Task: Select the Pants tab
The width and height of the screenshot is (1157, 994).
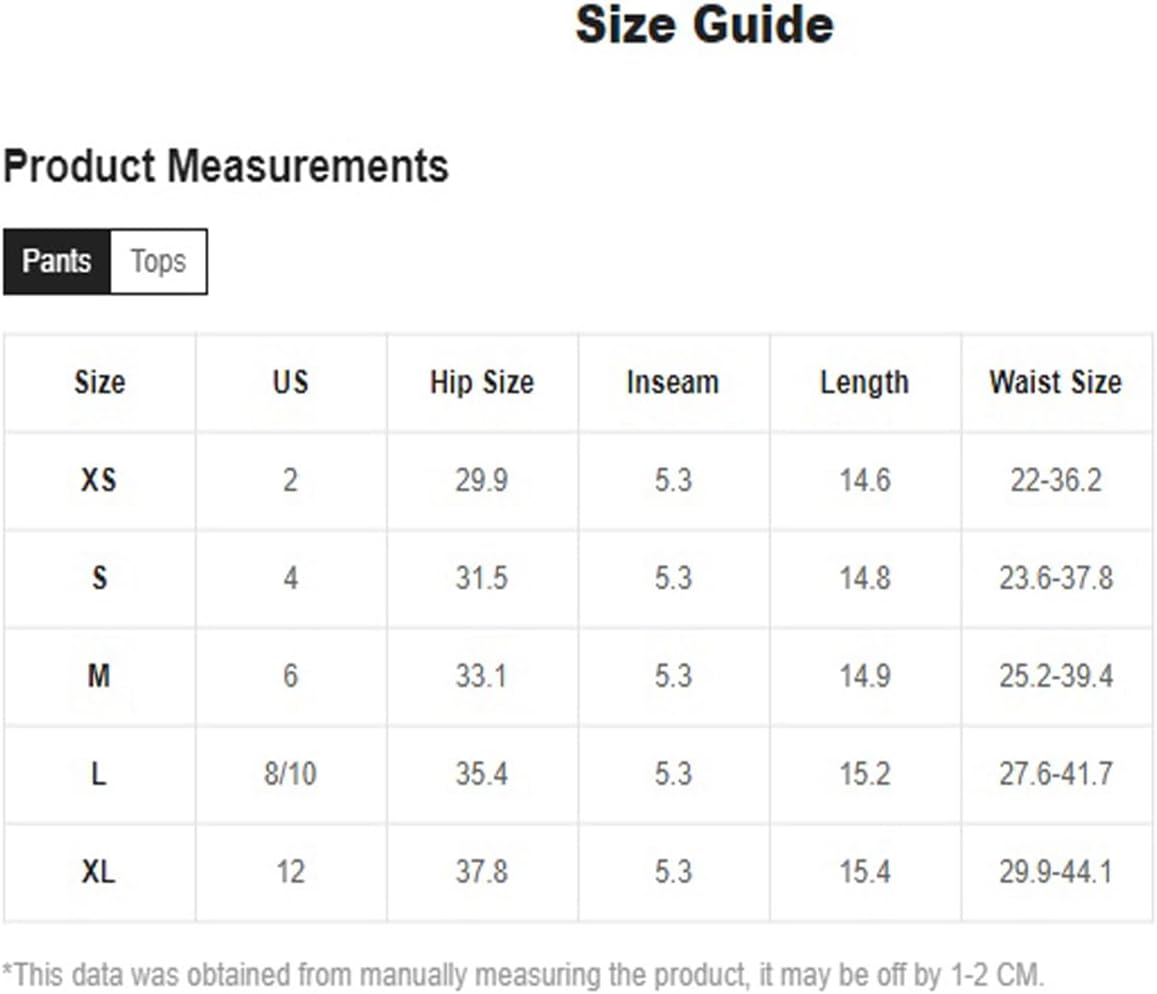Action: [57, 261]
